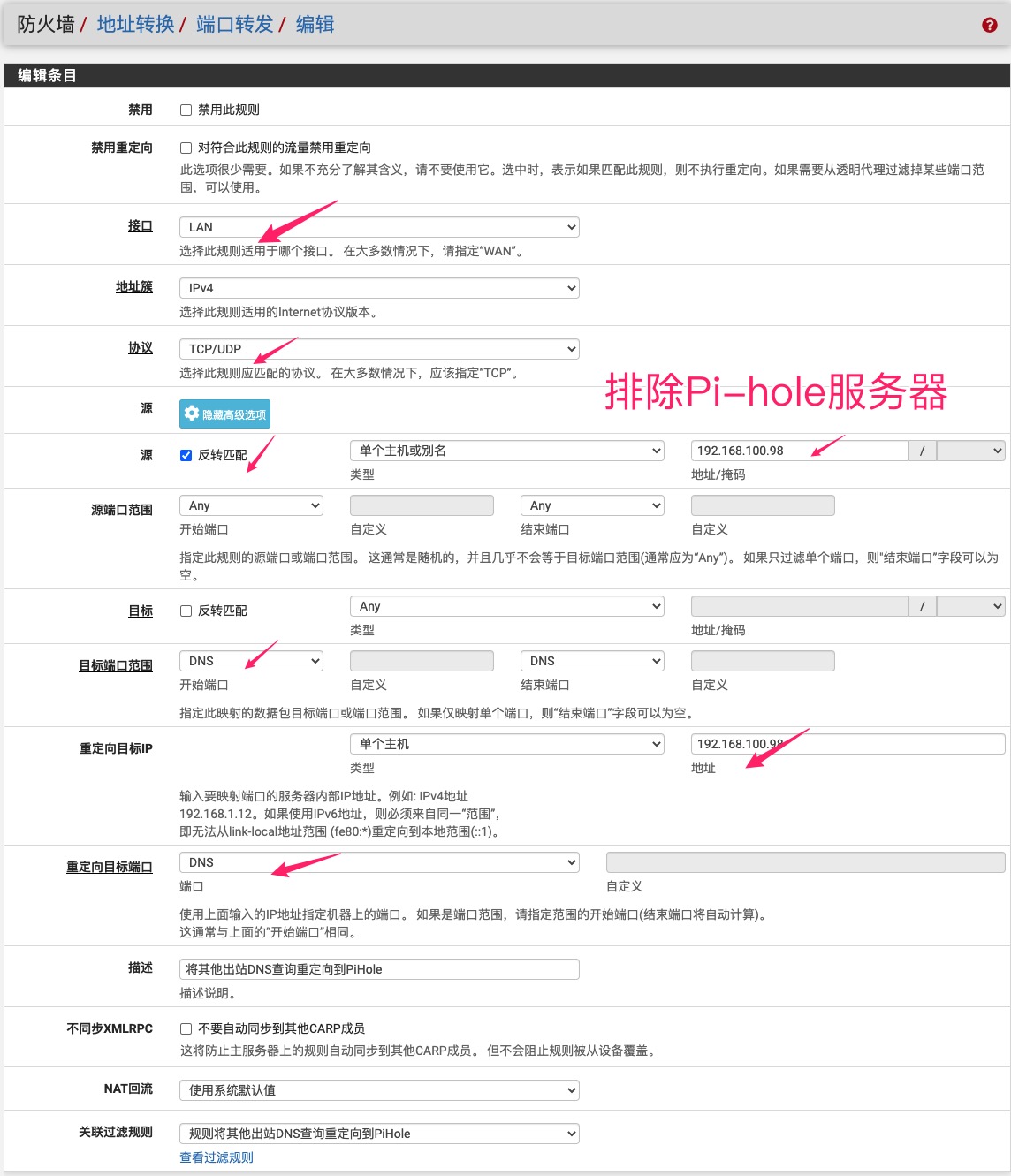Viewport: 1011px width, 1176px height.
Task: Toggle the 对符合此规则的流量禁用重定向 checkbox
Action: 186,148
